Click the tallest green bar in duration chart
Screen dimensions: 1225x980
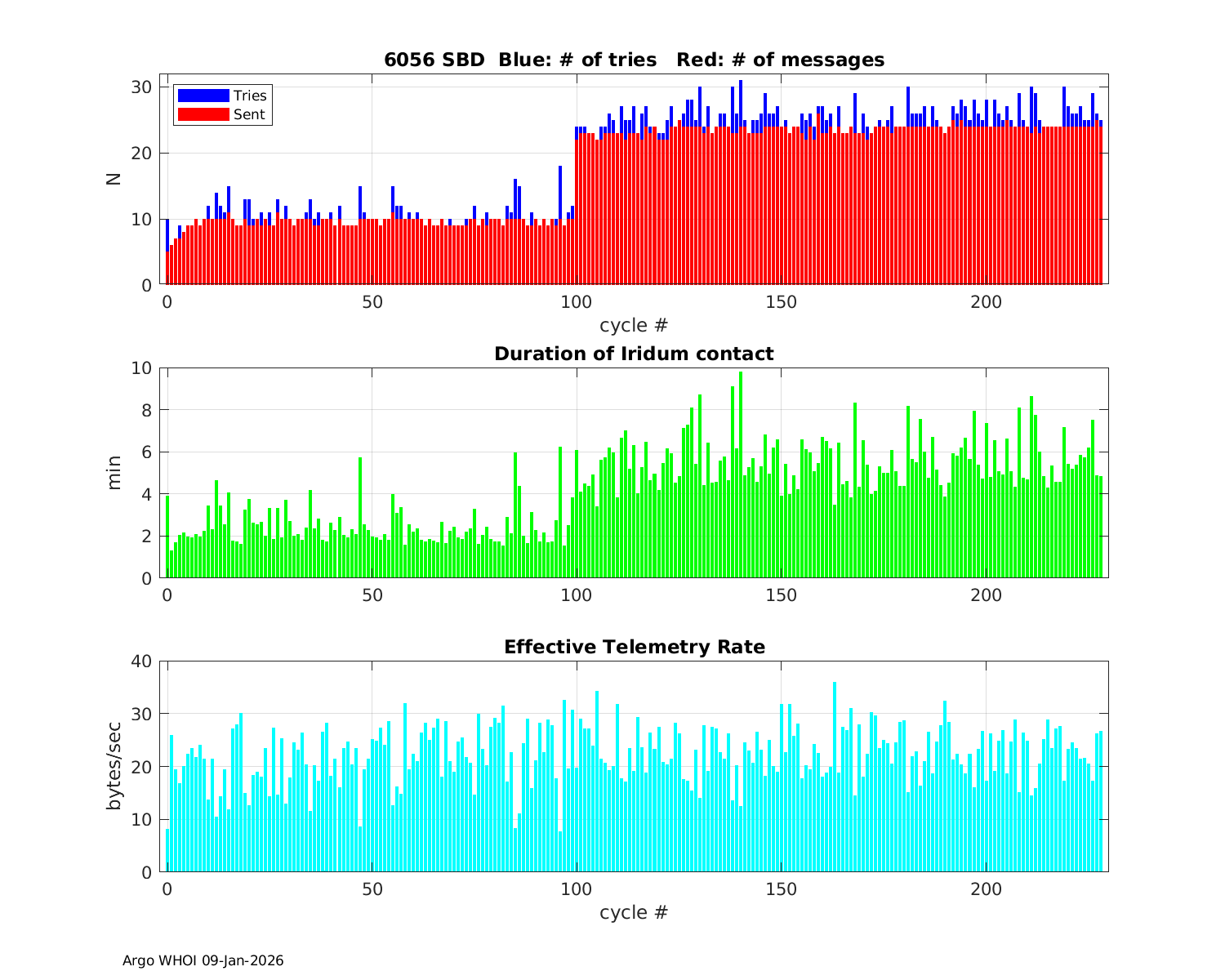tap(741, 474)
